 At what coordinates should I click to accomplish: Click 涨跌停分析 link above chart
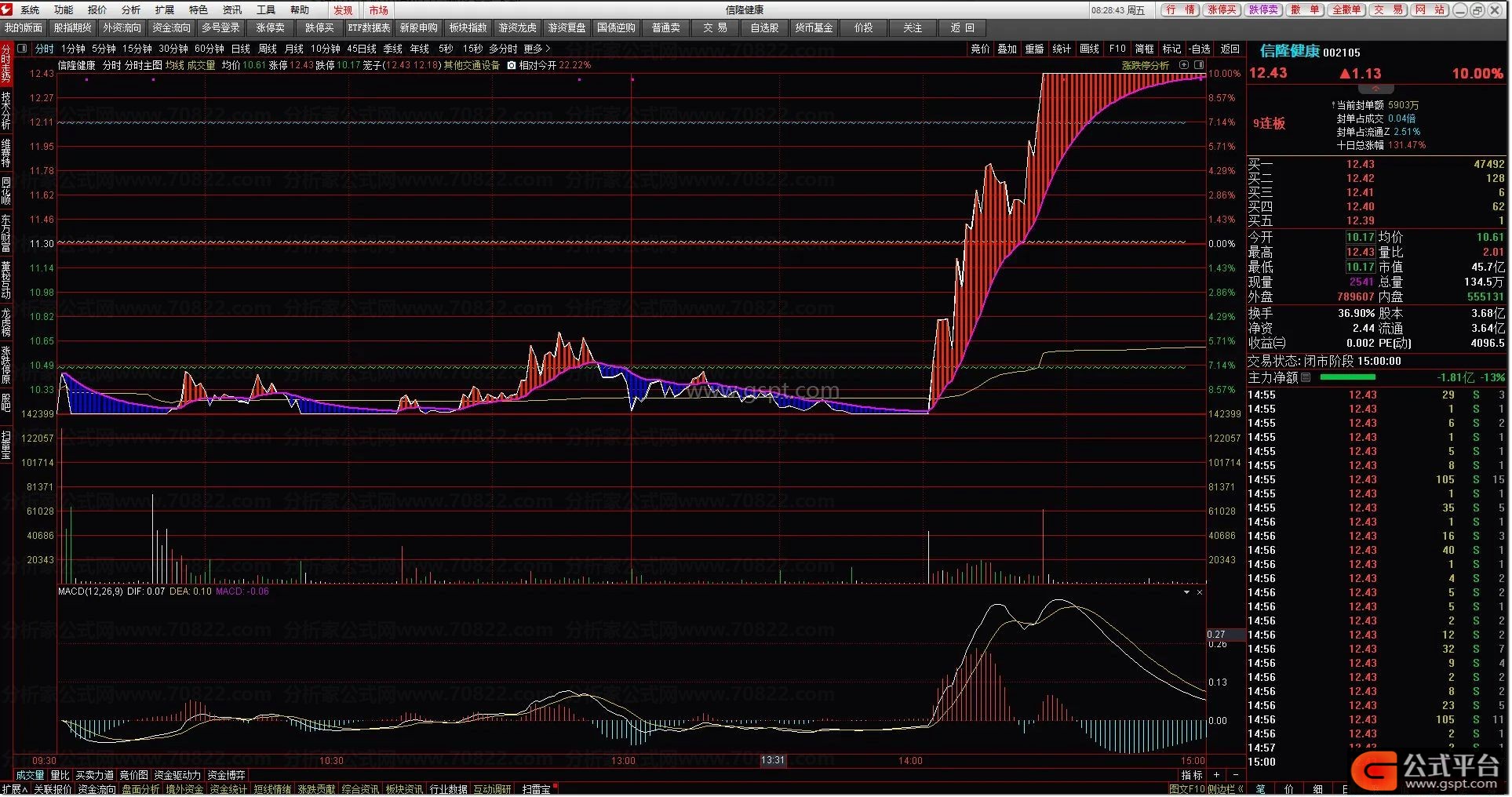coord(1146,66)
